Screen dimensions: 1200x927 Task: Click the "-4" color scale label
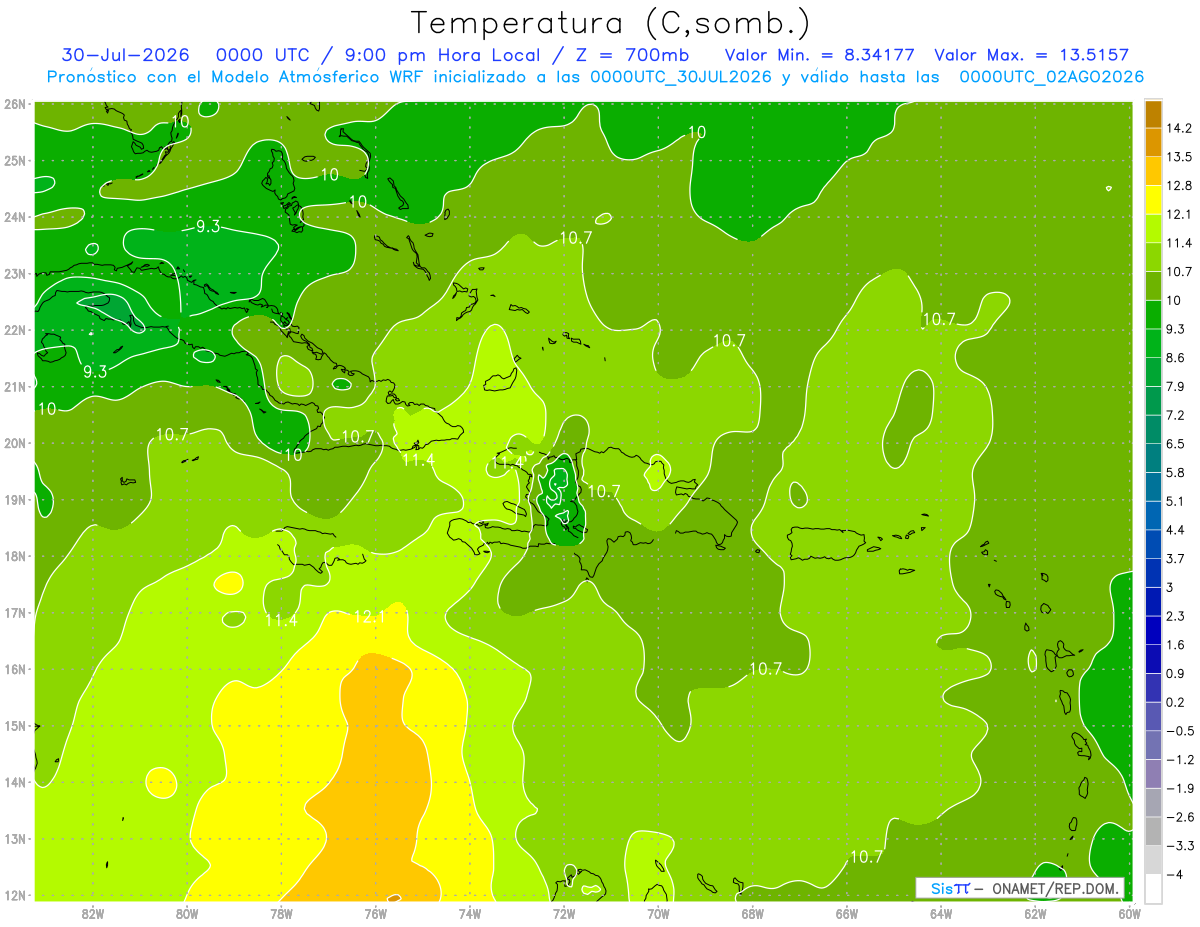coord(1176,875)
